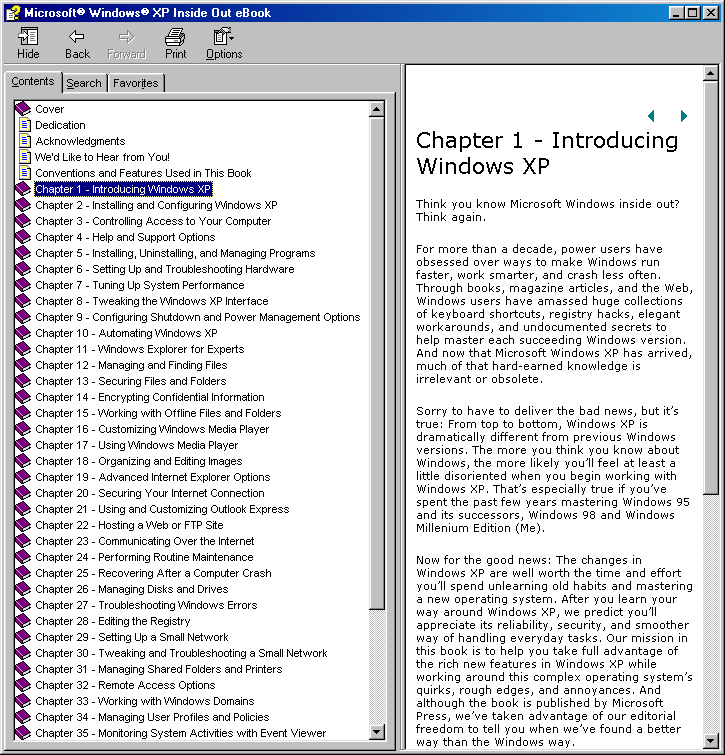725x755 pixels.
Task: Select Chapter 15 - Working with Offline Files
Action: tap(158, 413)
